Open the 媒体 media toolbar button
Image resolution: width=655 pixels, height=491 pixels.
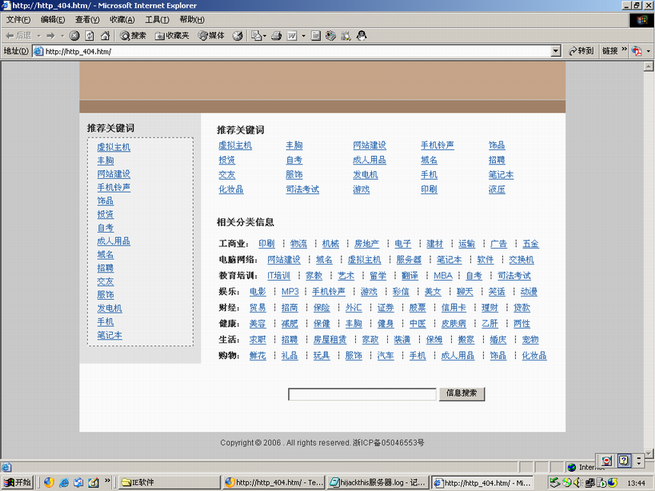pos(211,35)
